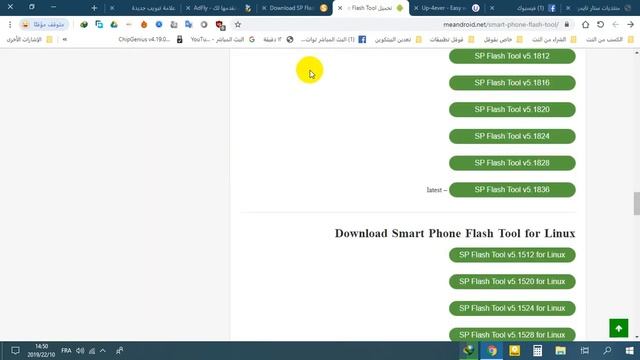Switch to the Download SP Flash tab
This screenshot has height=360, width=640.
click(x=295, y=8)
